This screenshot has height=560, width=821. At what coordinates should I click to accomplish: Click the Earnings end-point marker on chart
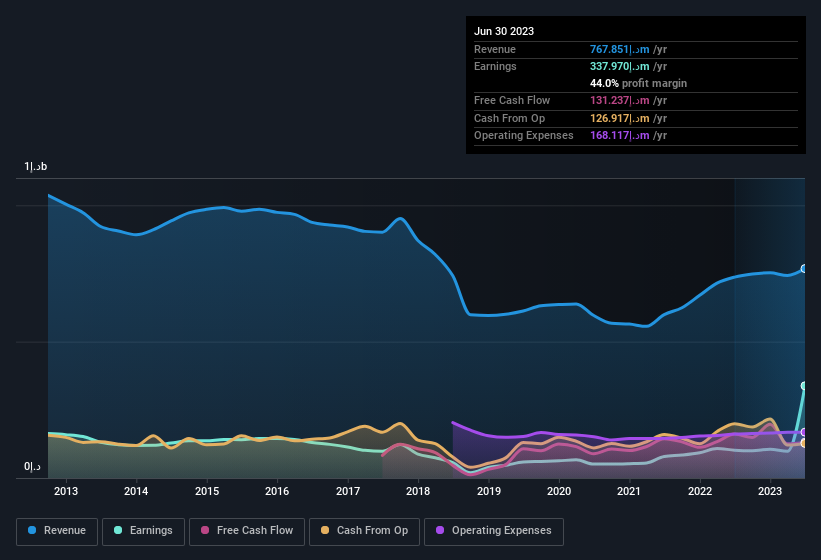pyautogui.click(x=804, y=386)
